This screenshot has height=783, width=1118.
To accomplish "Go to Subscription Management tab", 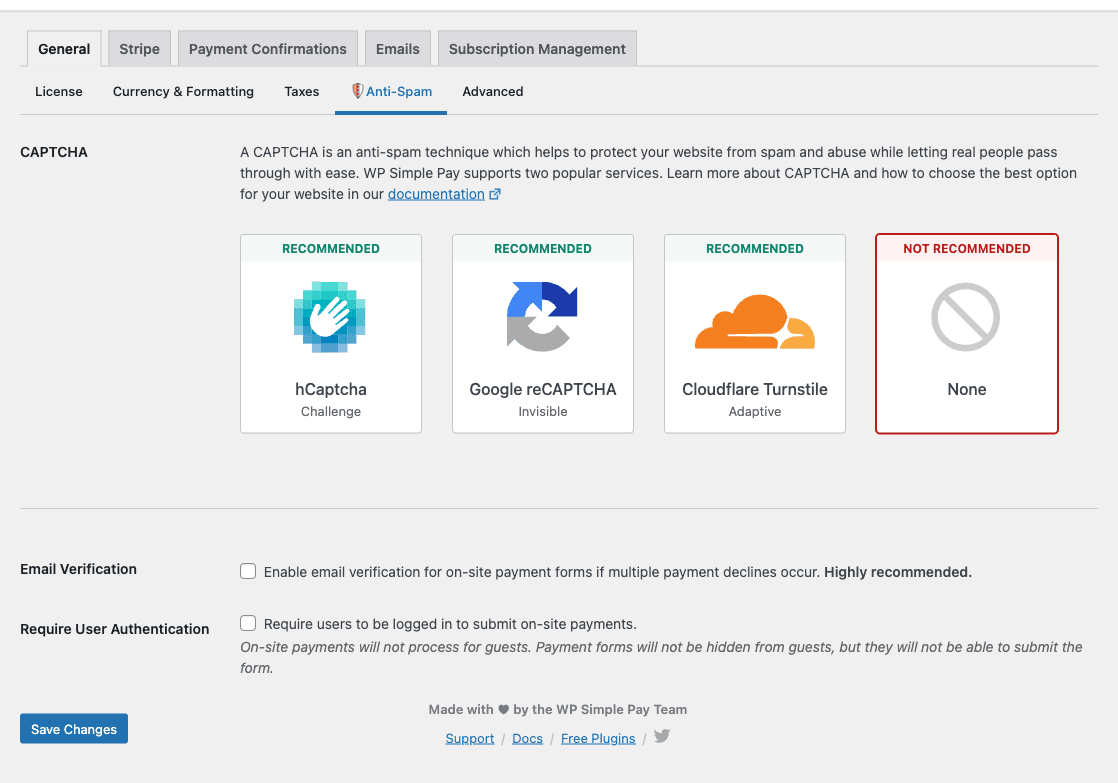I will [x=537, y=48].
